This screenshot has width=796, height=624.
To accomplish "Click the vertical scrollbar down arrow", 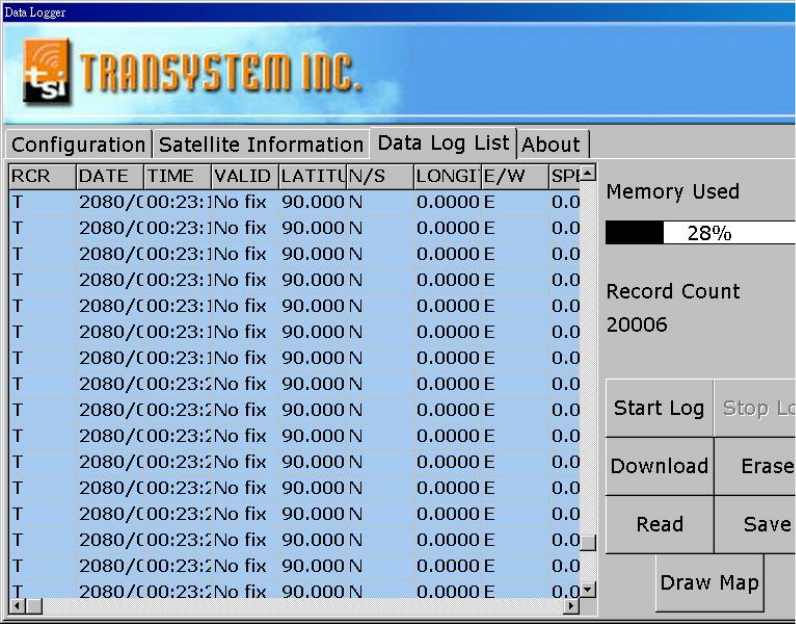I will 588,589.
